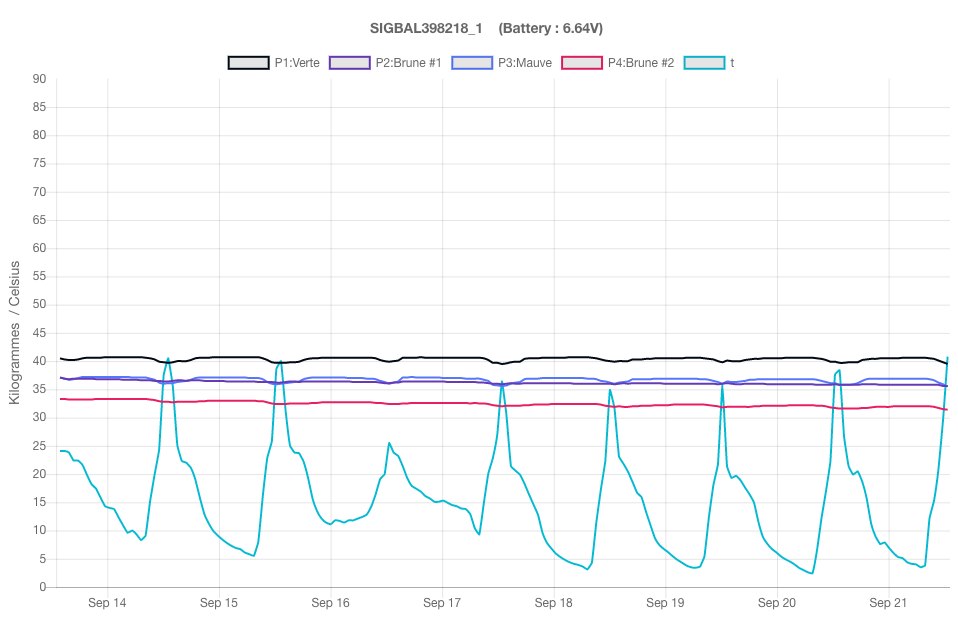
Task: Hide P4:Brune #2 series via legend text
Action: pos(640,62)
